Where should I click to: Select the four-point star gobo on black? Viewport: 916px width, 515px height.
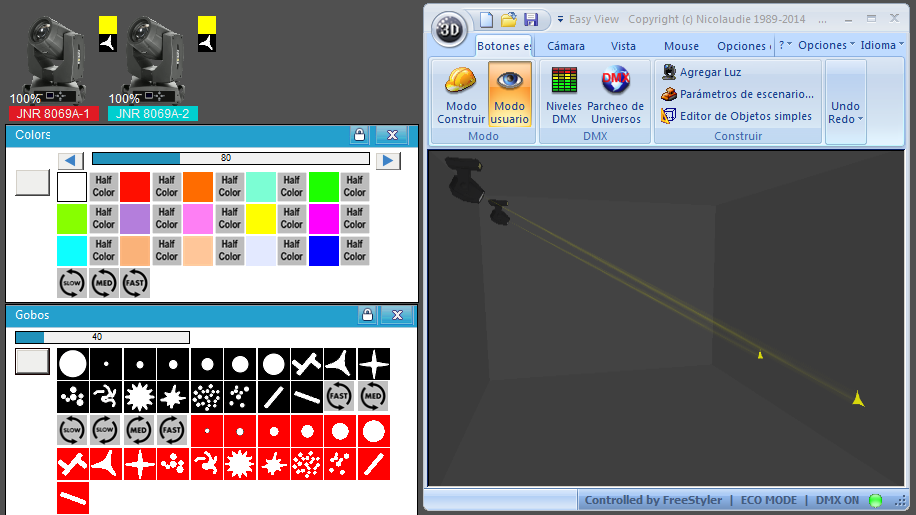[373, 364]
